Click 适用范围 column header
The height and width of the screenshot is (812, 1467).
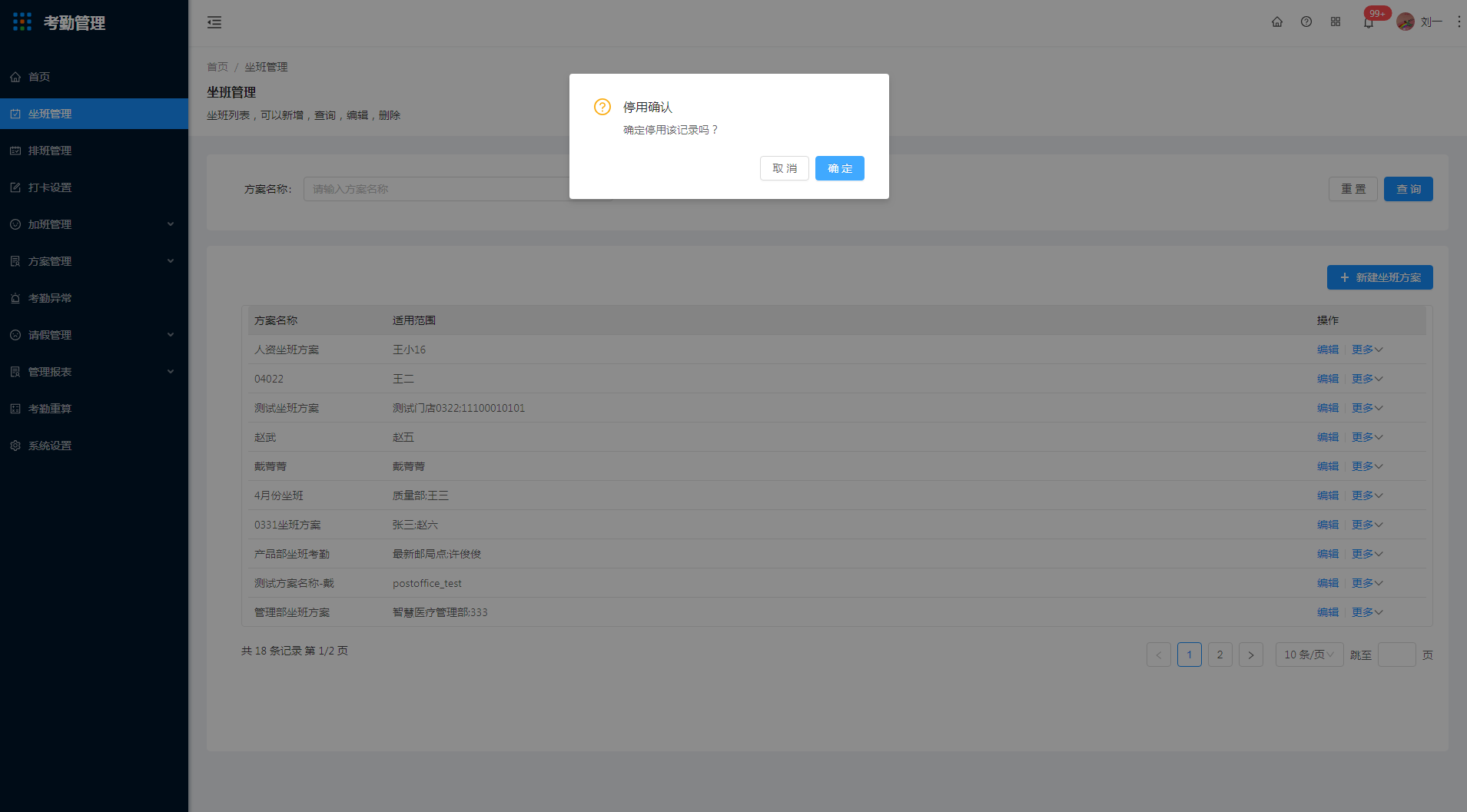(414, 320)
